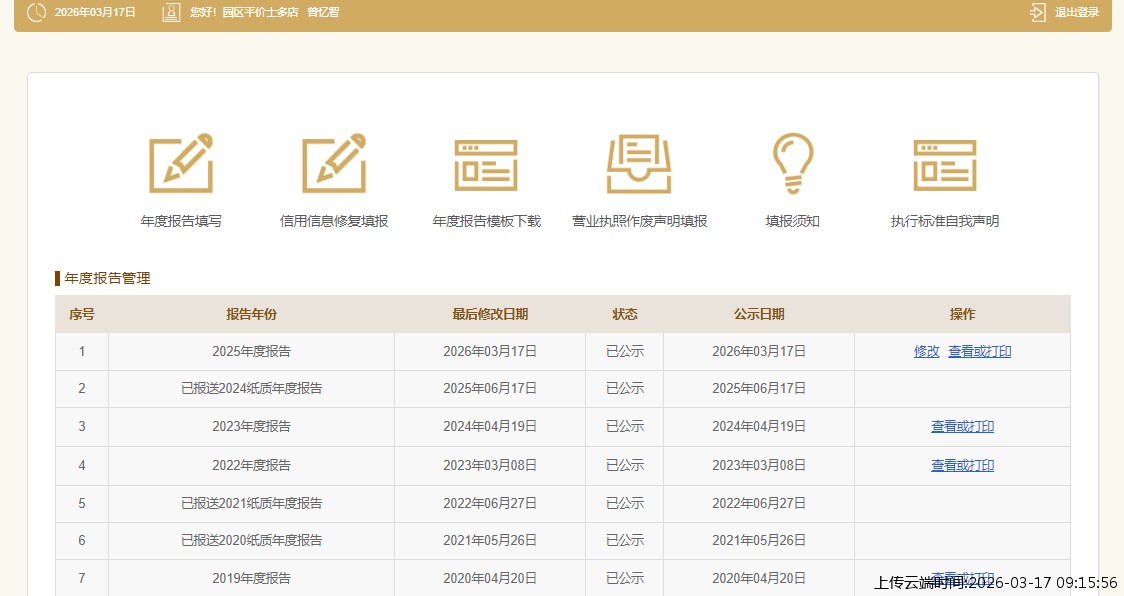The width and height of the screenshot is (1124, 596).
Task: Click the 填报须知 label text
Action: pos(792,222)
